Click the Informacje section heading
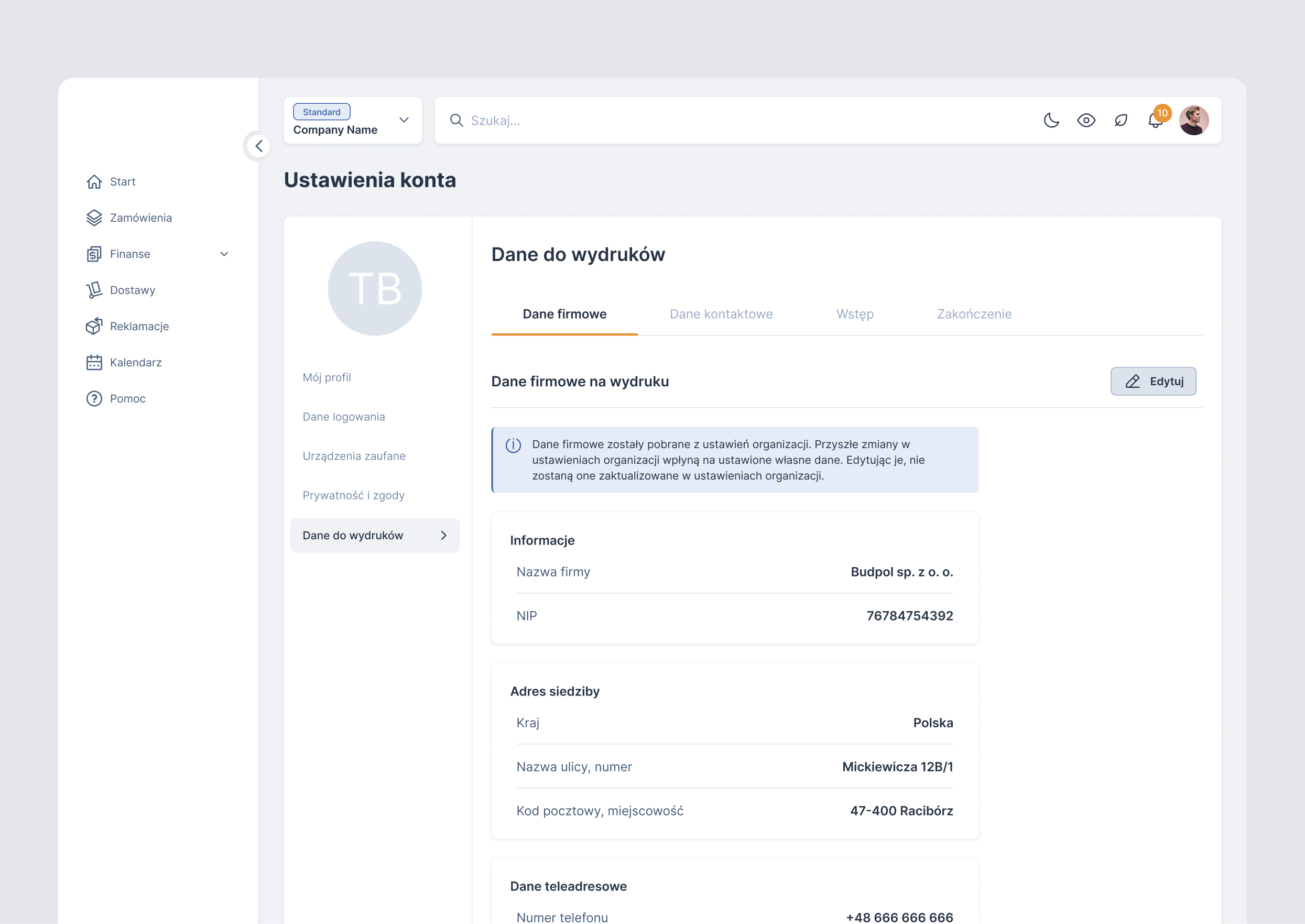1305x924 pixels. [x=542, y=540]
